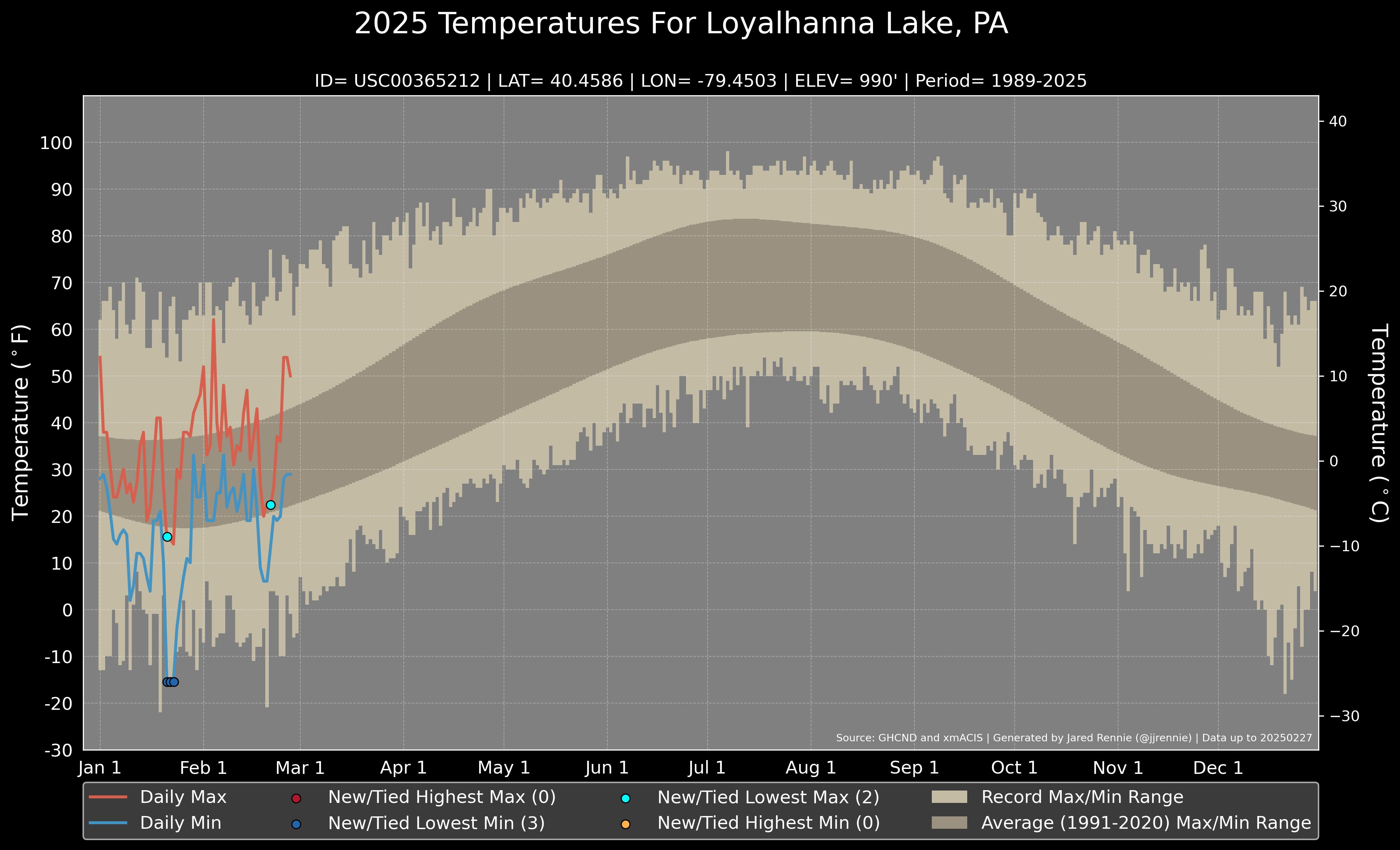The width and height of the screenshot is (1400, 850).
Task: Click the '100' Fahrenheit axis tick label
Action: point(56,143)
